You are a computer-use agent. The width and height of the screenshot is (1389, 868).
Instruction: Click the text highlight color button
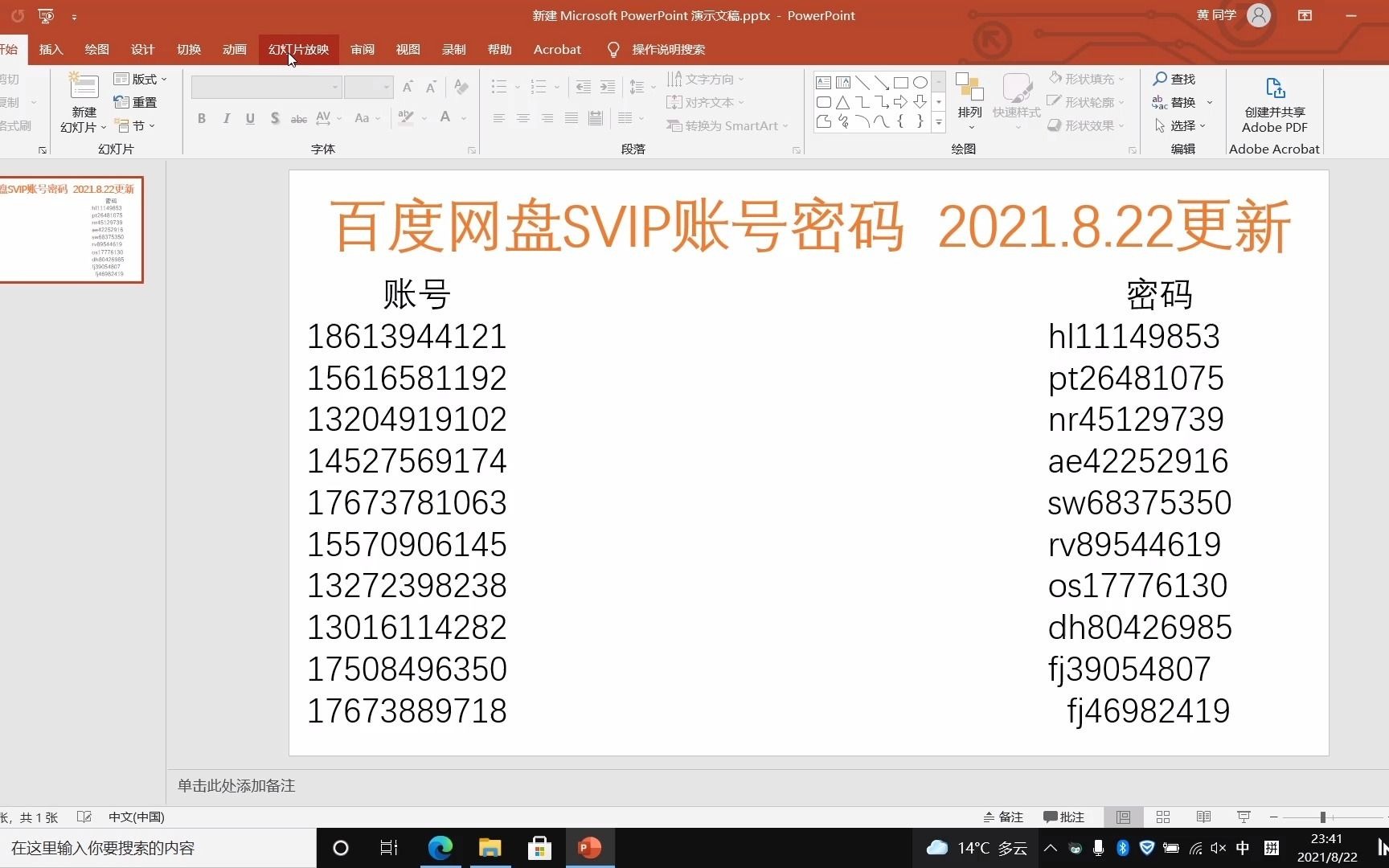(x=406, y=118)
